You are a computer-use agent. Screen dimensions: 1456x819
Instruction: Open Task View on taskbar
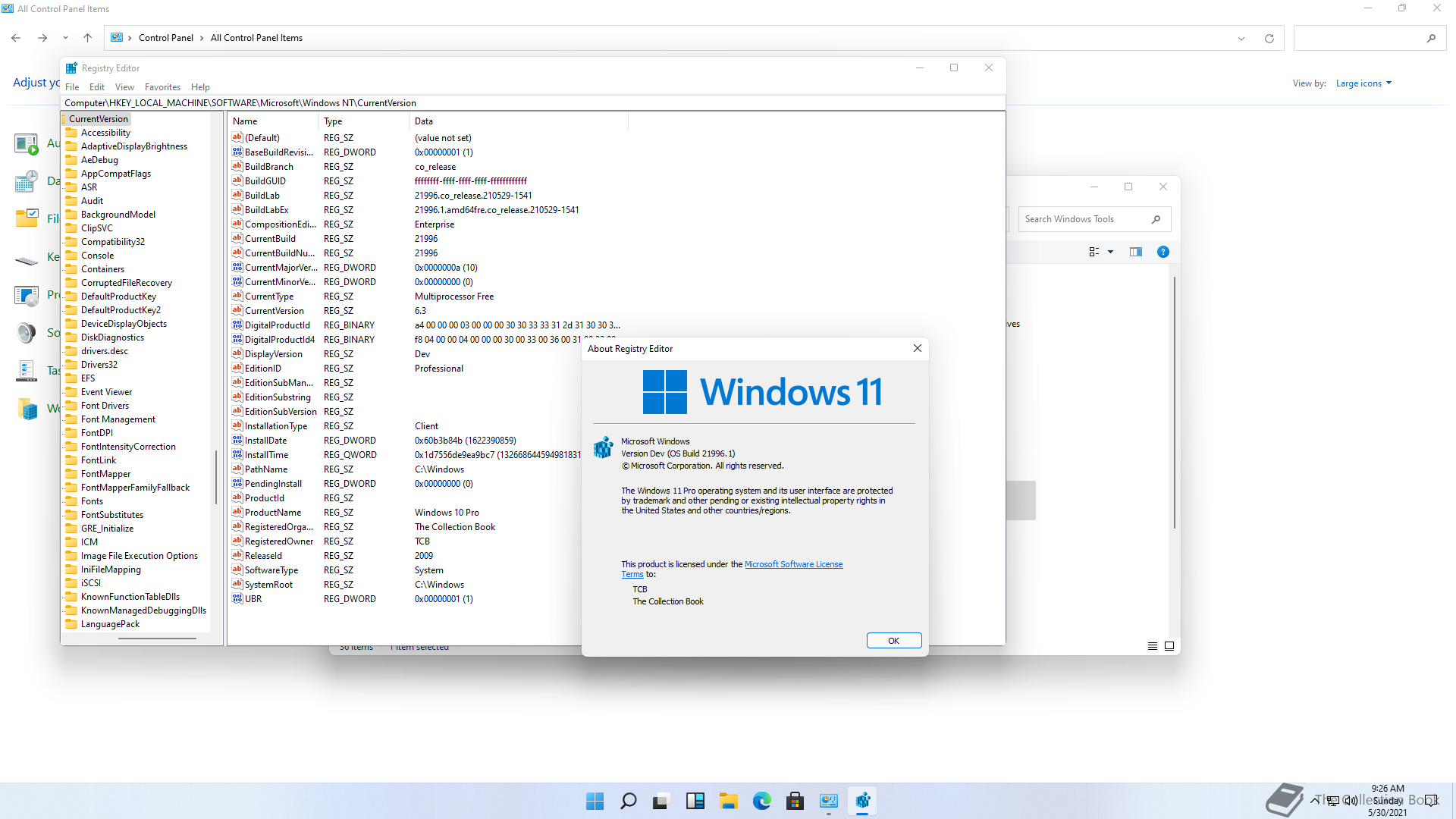click(661, 801)
